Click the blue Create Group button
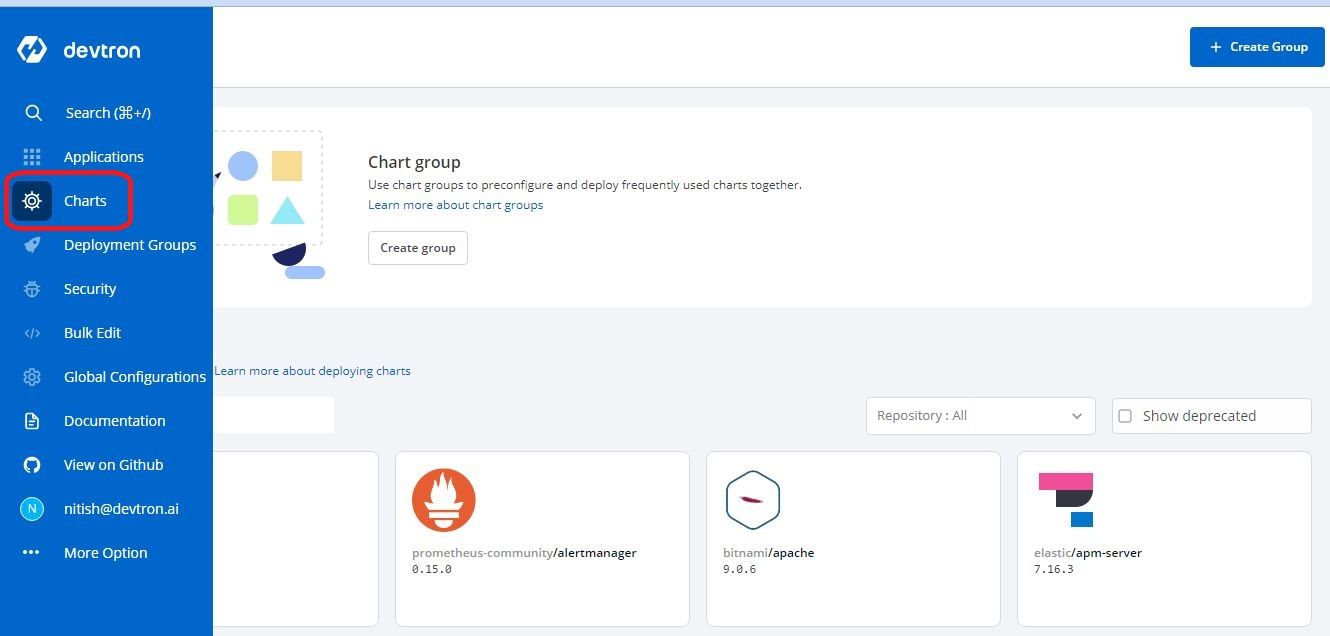Viewport: 1330px width, 636px height. tap(1257, 47)
